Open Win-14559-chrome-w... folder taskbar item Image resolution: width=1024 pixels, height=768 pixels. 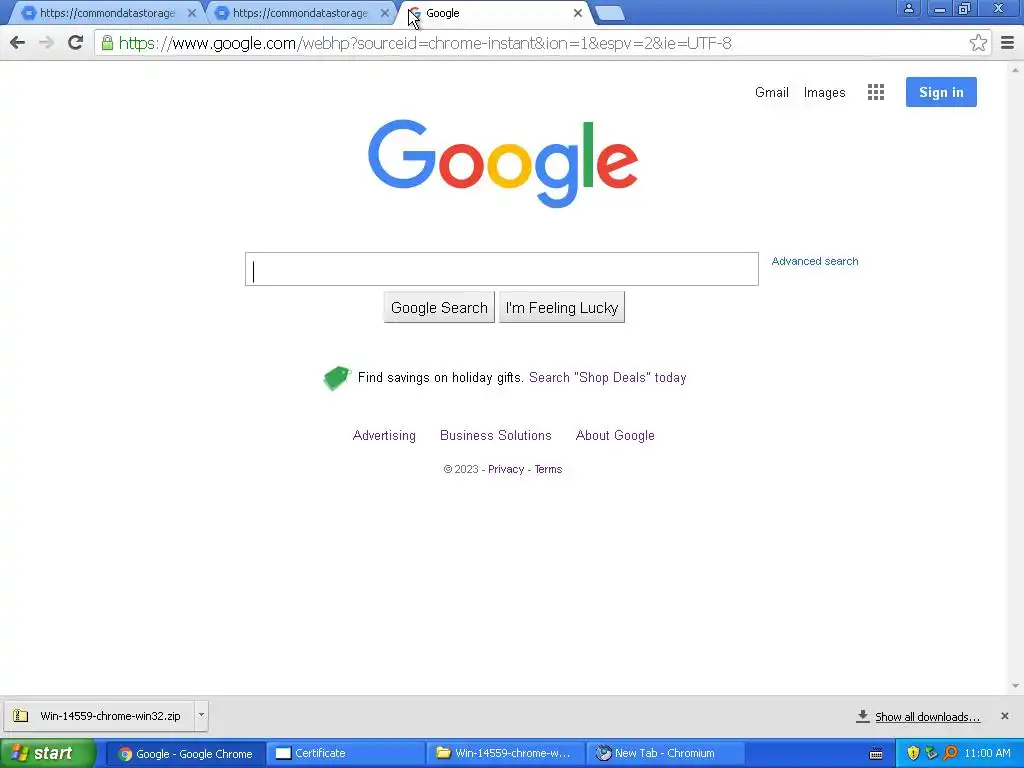tap(505, 754)
